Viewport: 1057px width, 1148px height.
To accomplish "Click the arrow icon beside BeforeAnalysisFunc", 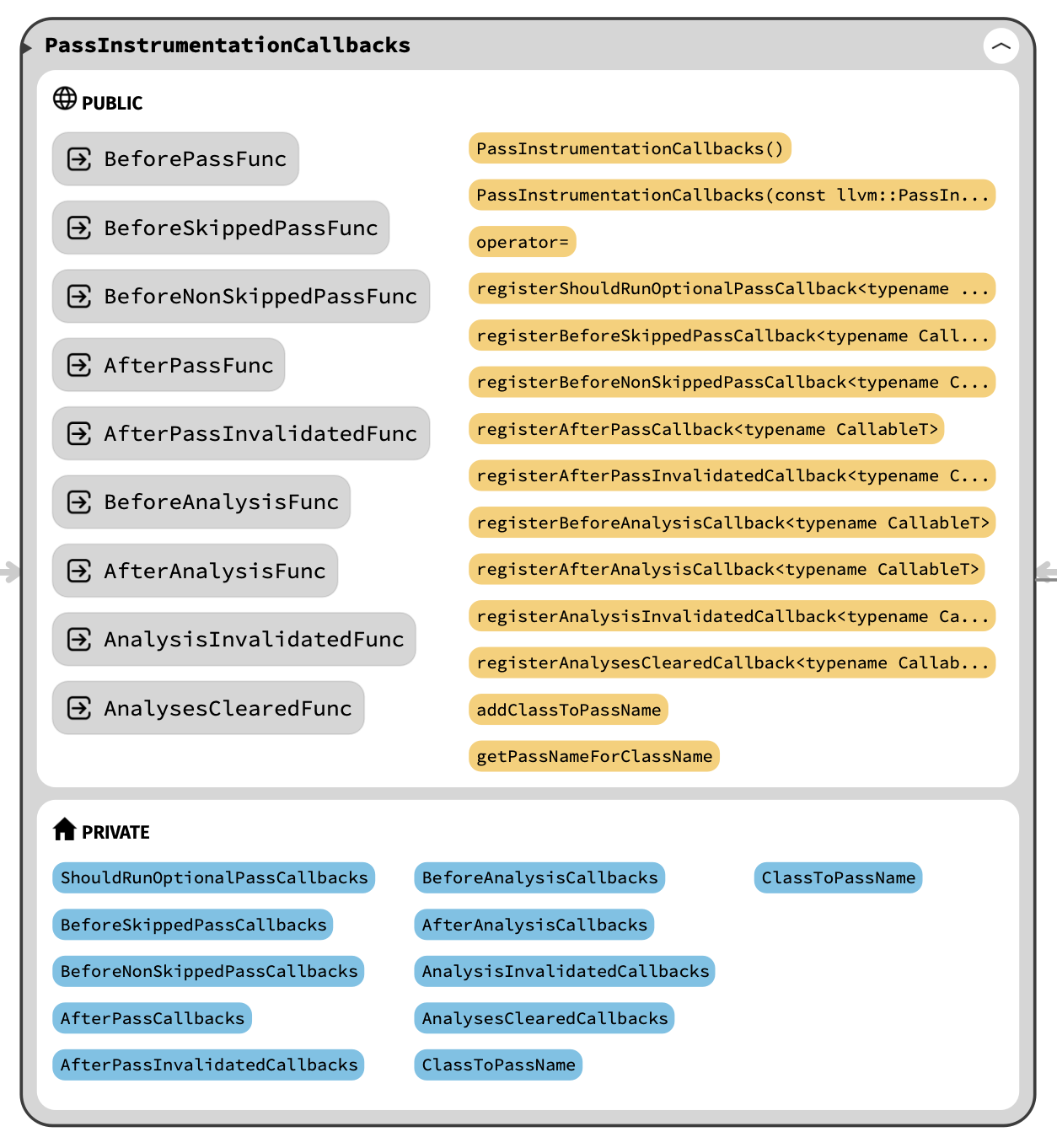I will [79, 502].
